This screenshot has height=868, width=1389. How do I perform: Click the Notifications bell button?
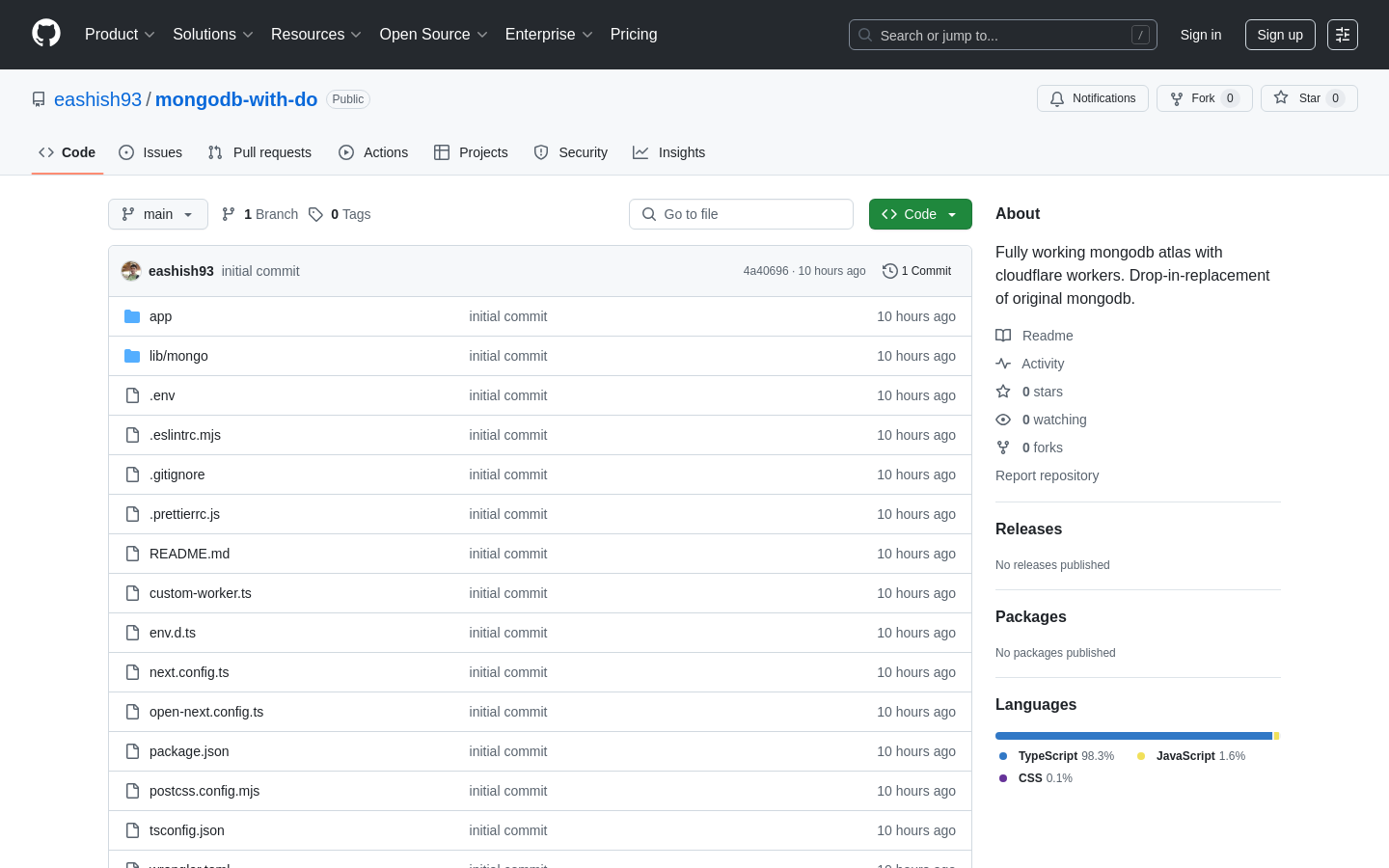tap(1093, 98)
